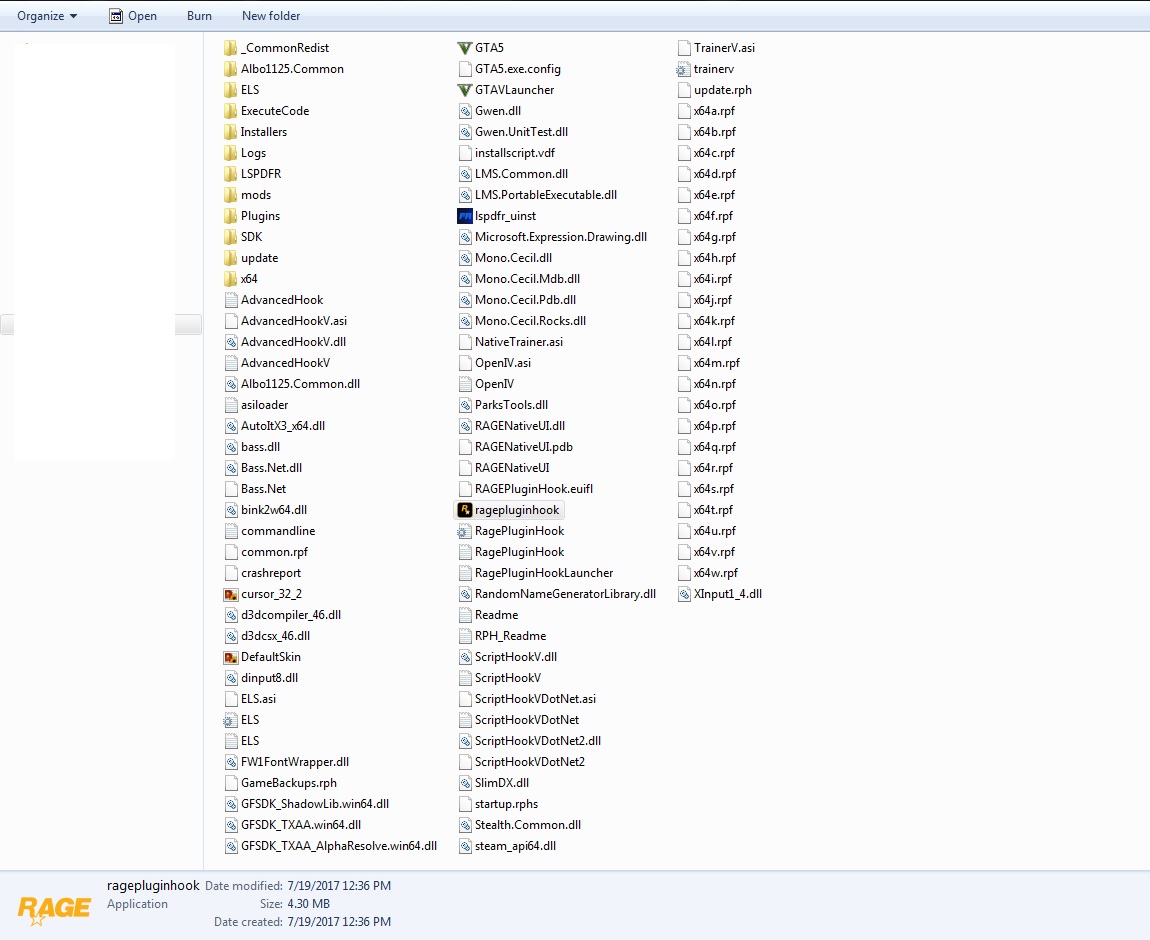Select the LSPDFR folder icon
The height and width of the screenshot is (940, 1150).
pyautogui.click(x=230, y=174)
